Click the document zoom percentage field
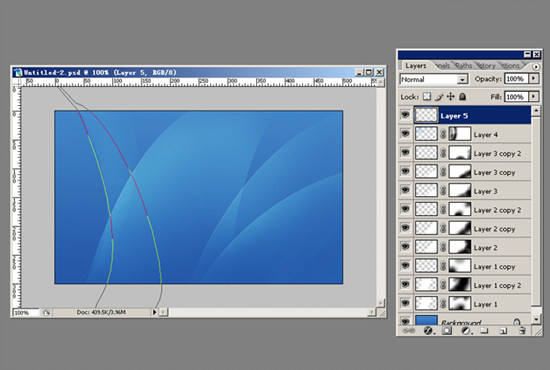Image resolution: width=550 pixels, height=370 pixels. pos(26,312)
